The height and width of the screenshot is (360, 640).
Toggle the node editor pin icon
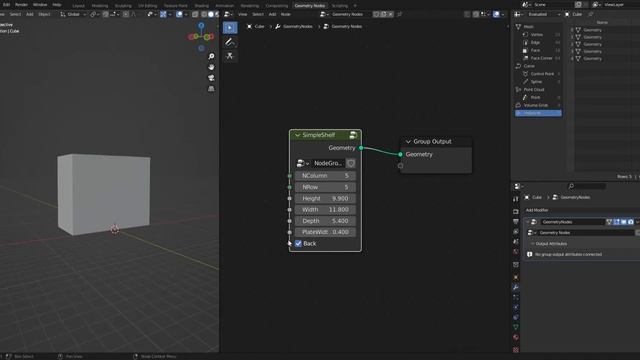pyautogui.click(x=400, y=14)
